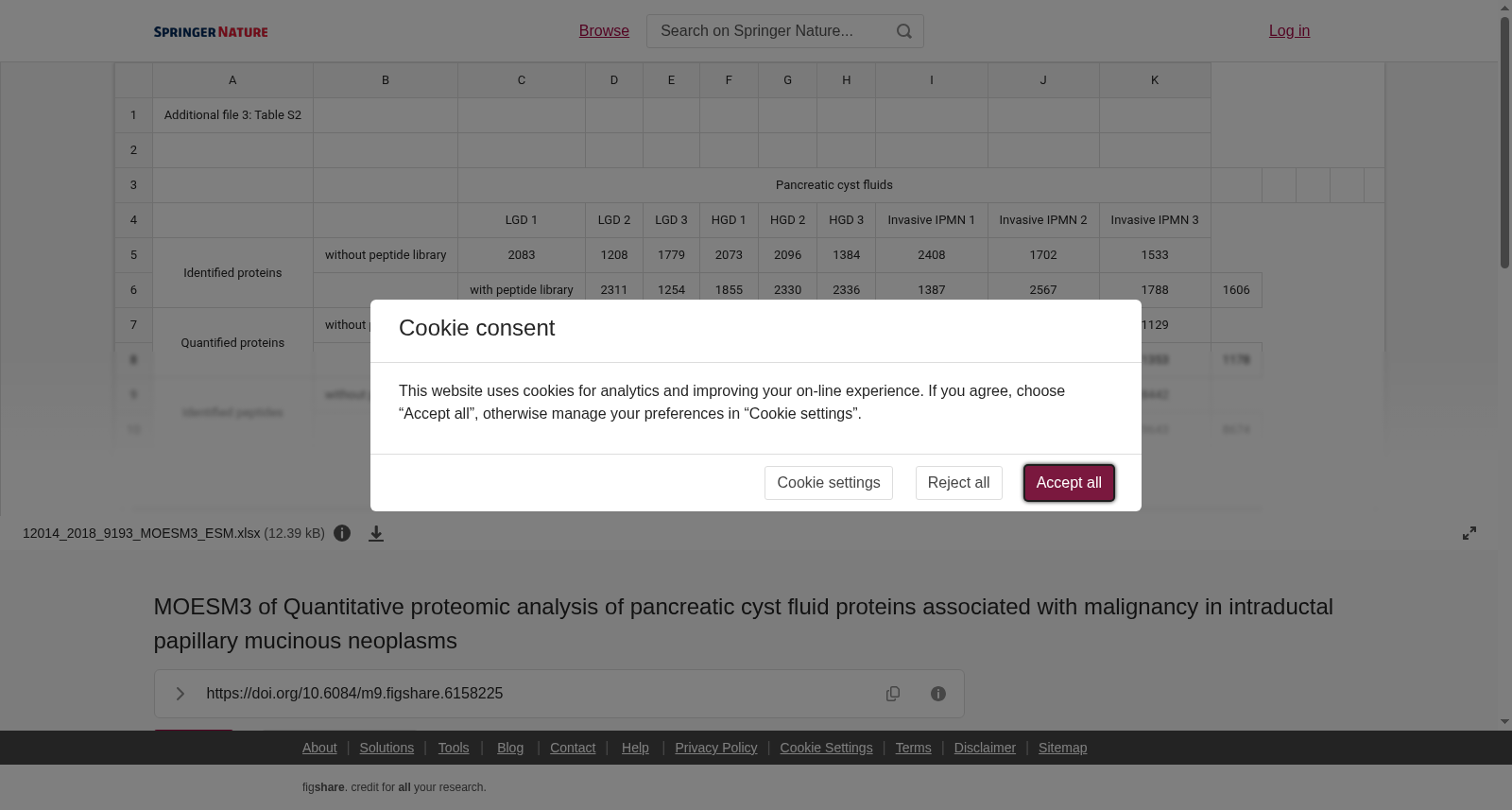Download the MOESM3_ESM.xlsx file

click(376, 533)
